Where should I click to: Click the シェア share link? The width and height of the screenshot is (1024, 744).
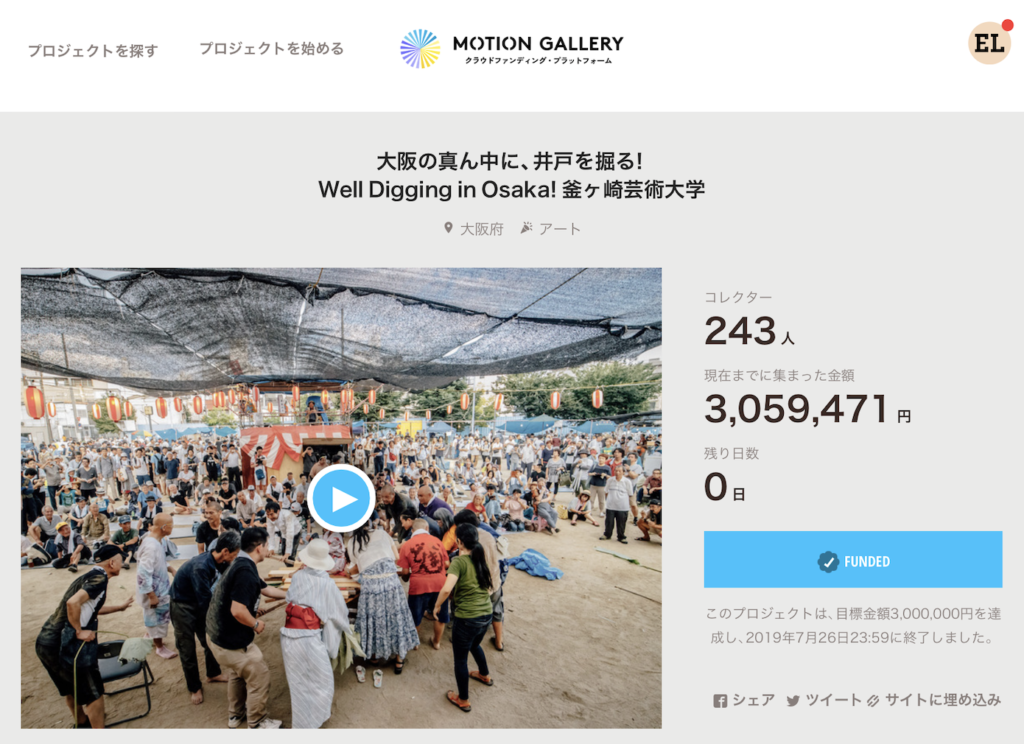(753, 700)
